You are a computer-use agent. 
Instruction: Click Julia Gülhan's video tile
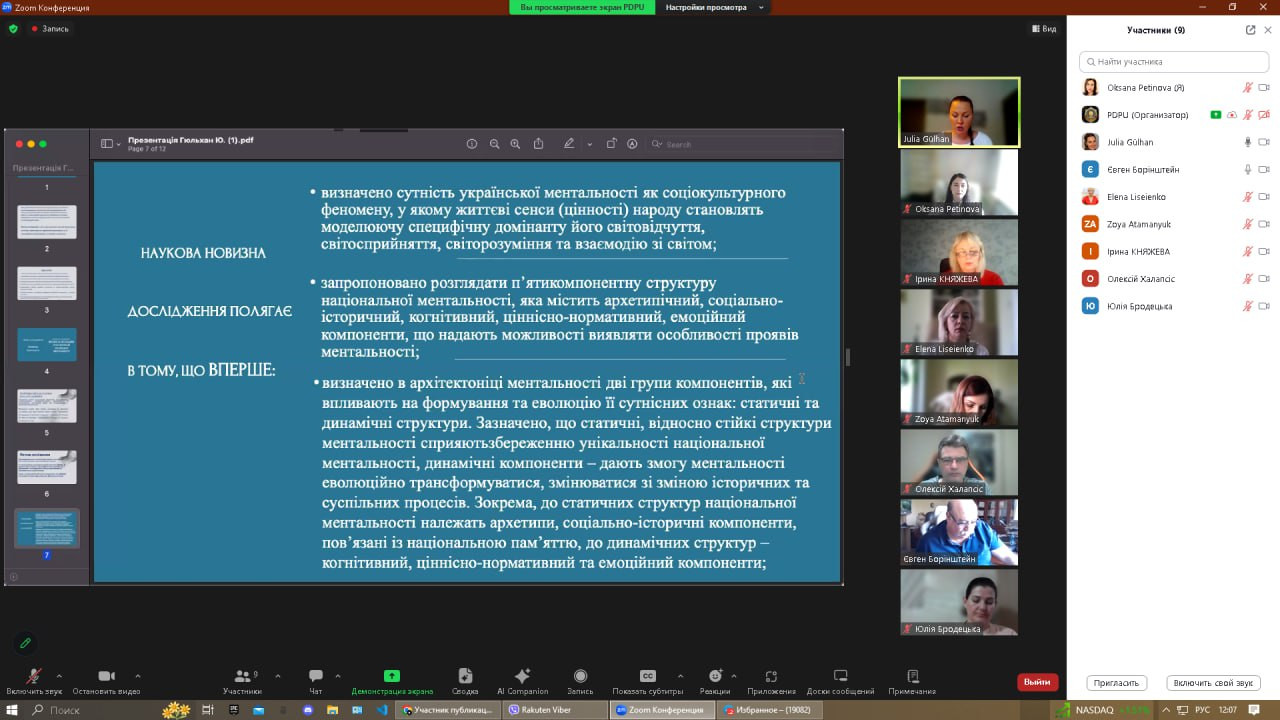click(x=959, y=112)
